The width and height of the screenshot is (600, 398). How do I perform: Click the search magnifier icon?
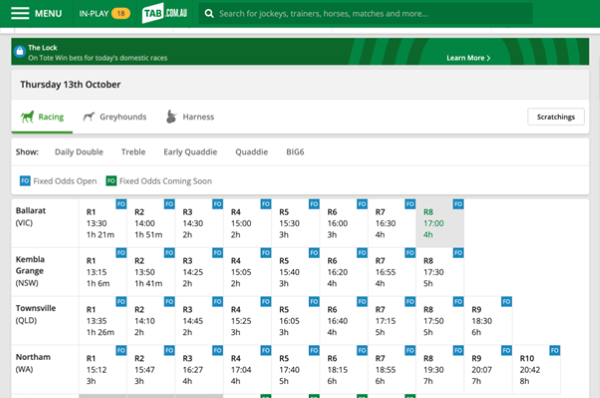tap(209, 14)
